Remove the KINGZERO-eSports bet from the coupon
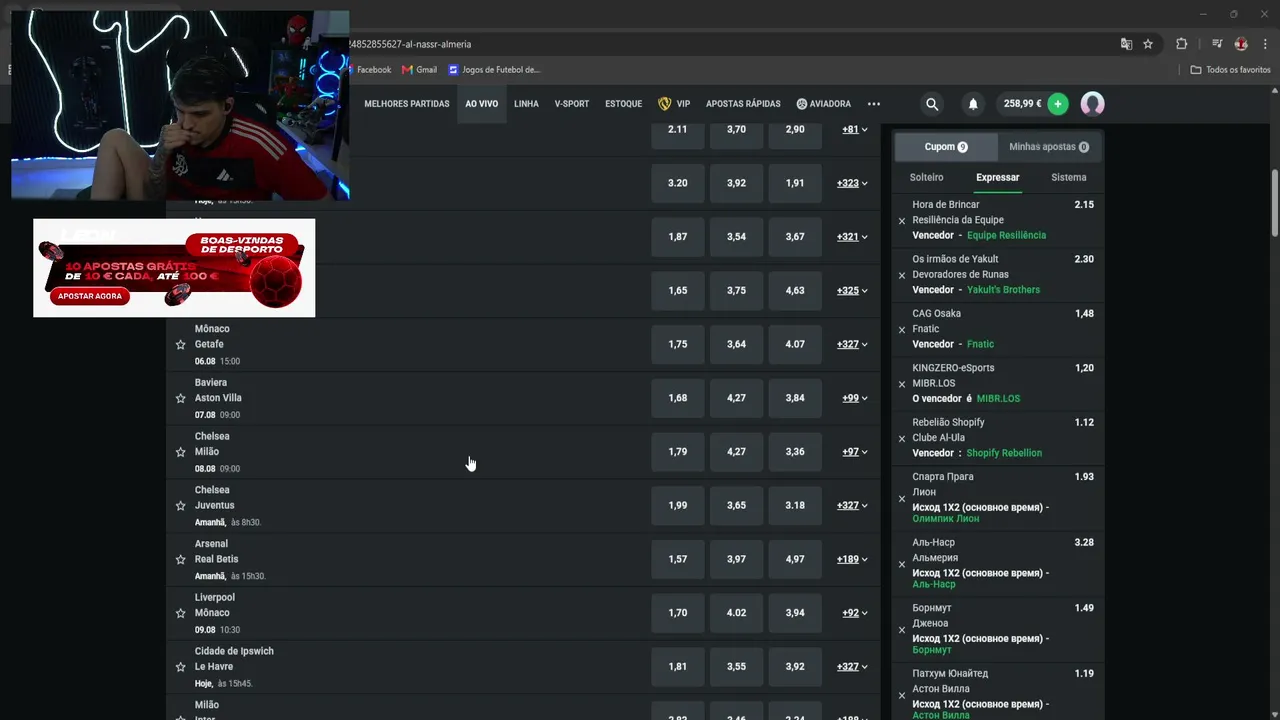Screen dimensions: 1280x720 [x=902, y=384]
